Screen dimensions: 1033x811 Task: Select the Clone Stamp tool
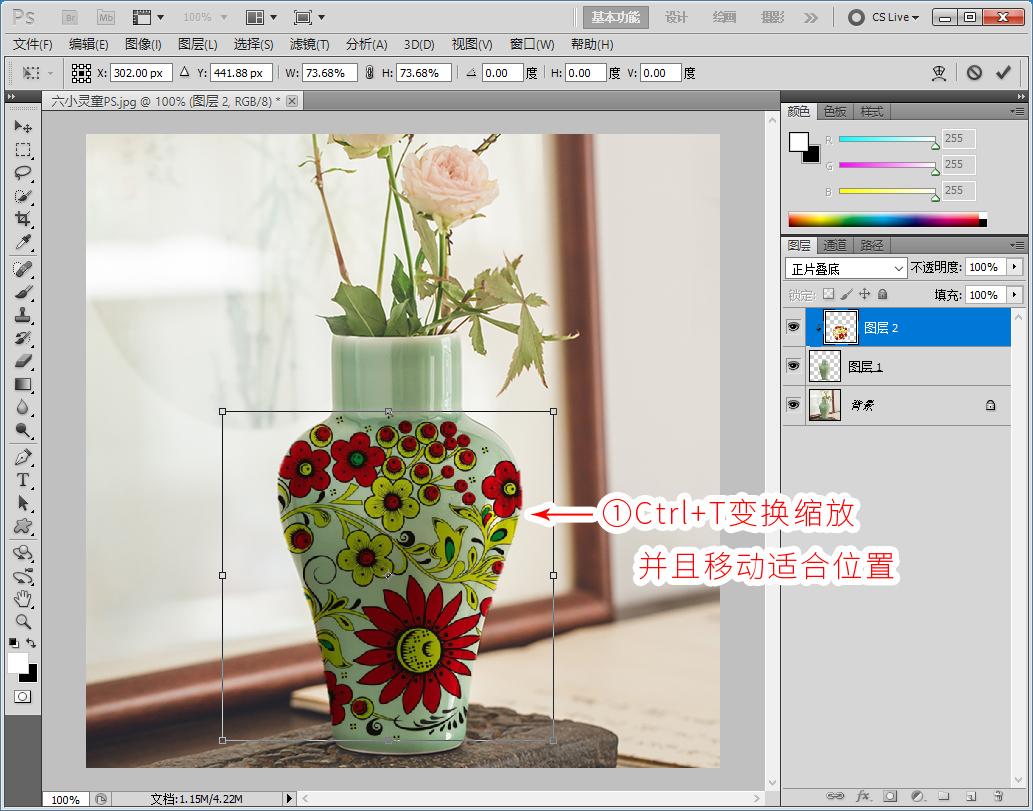point(23,315)
